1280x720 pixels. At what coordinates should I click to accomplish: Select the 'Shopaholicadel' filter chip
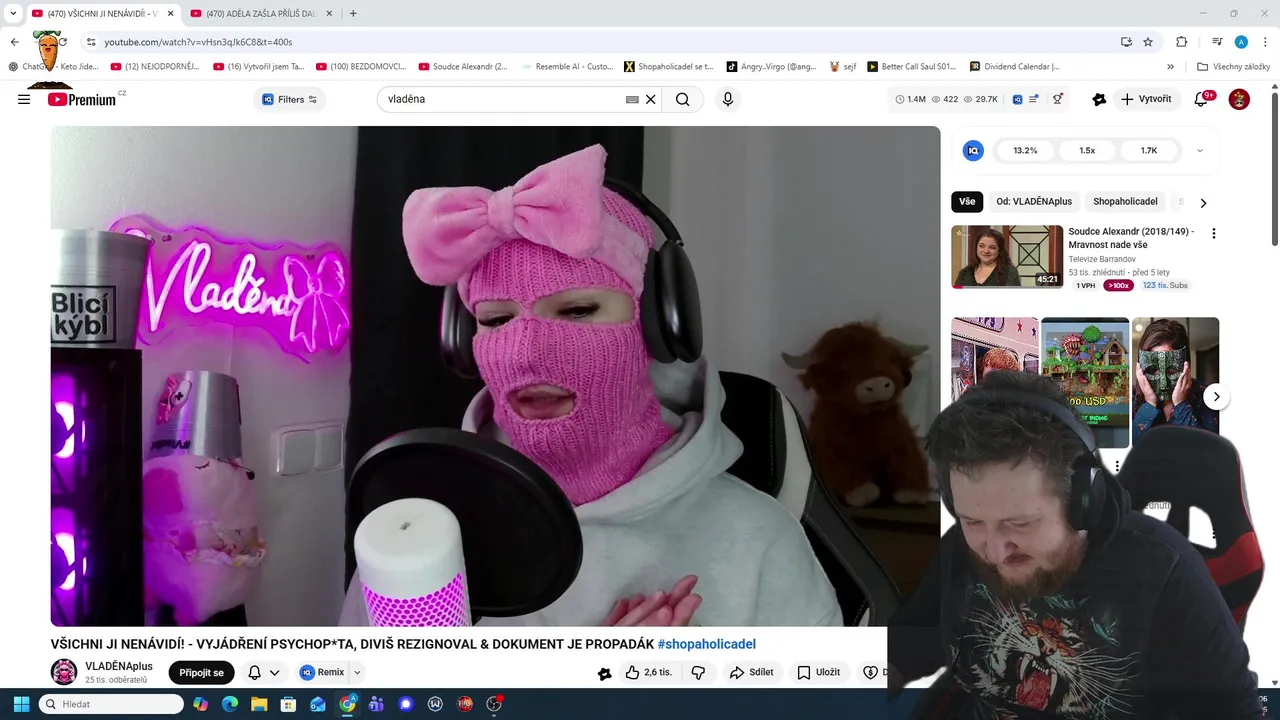[x=1125, y=201]
